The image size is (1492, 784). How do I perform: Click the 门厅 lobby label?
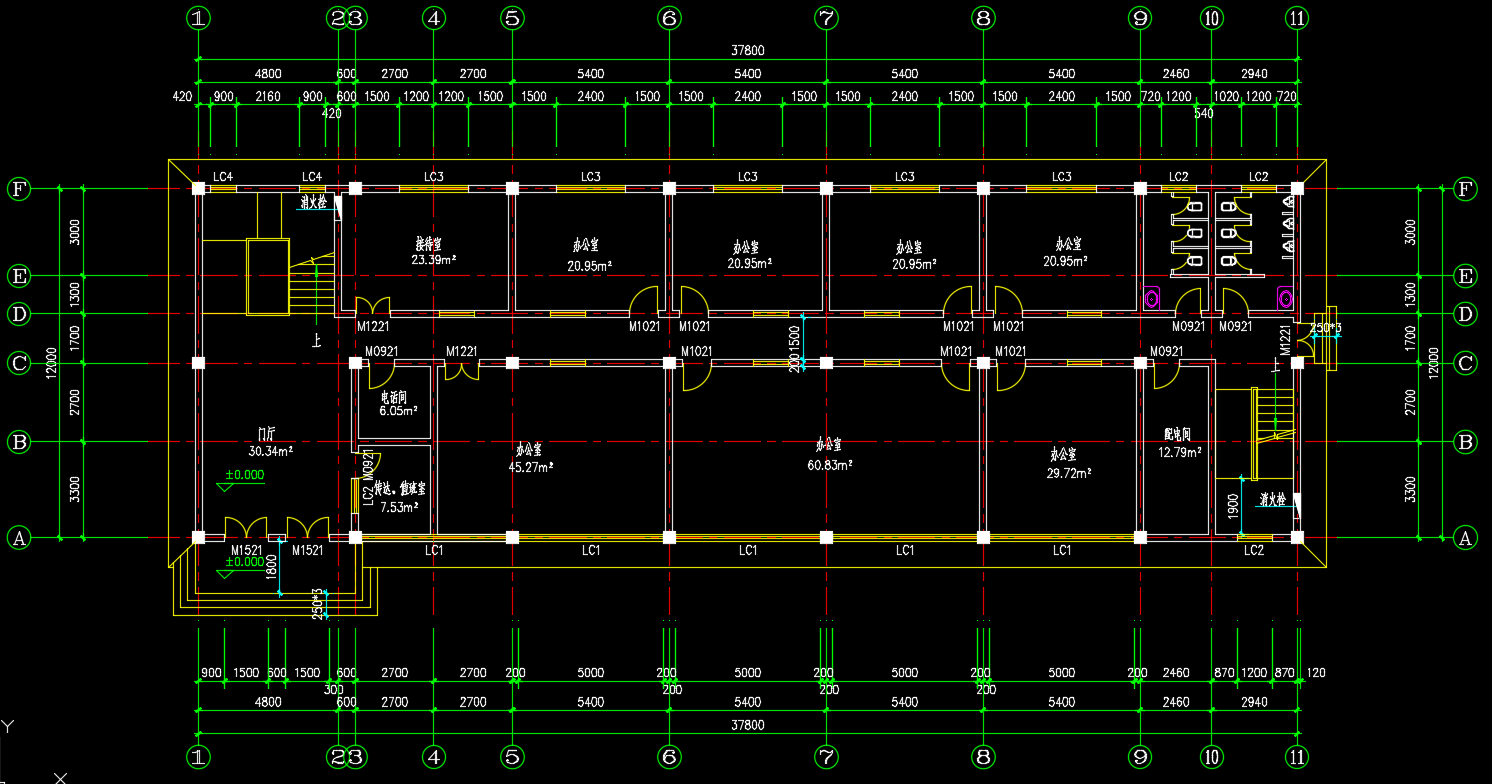pyautogui.click(x=267, y=435)
